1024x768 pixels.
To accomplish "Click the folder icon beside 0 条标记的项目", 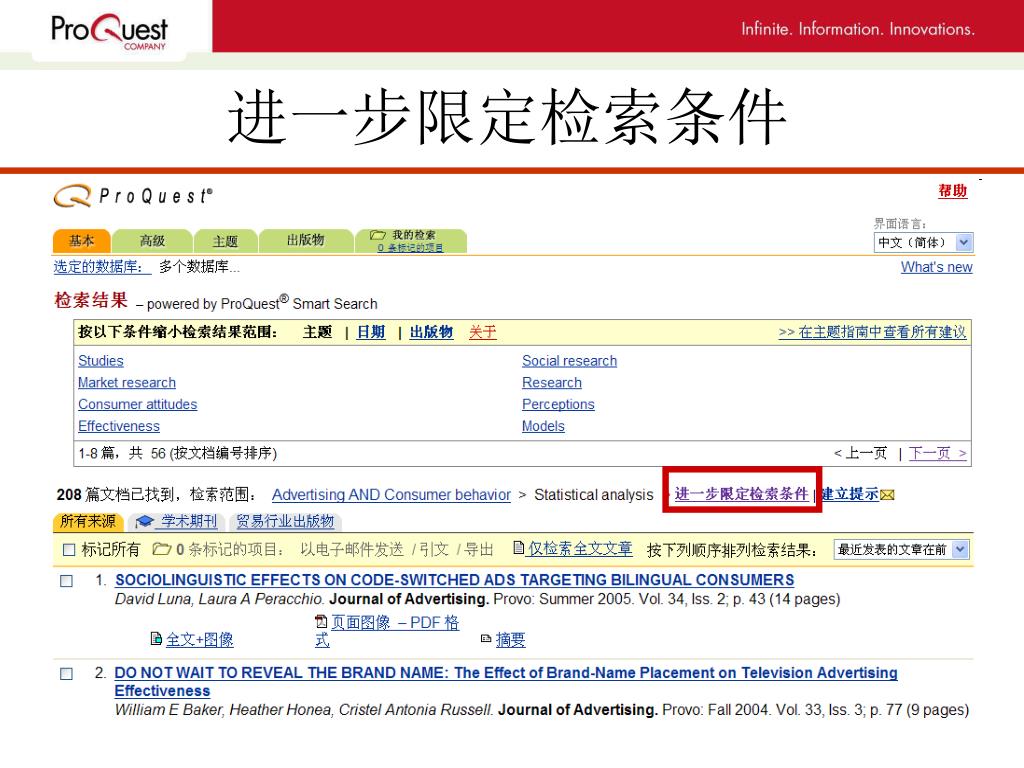I will coord(161,549).
